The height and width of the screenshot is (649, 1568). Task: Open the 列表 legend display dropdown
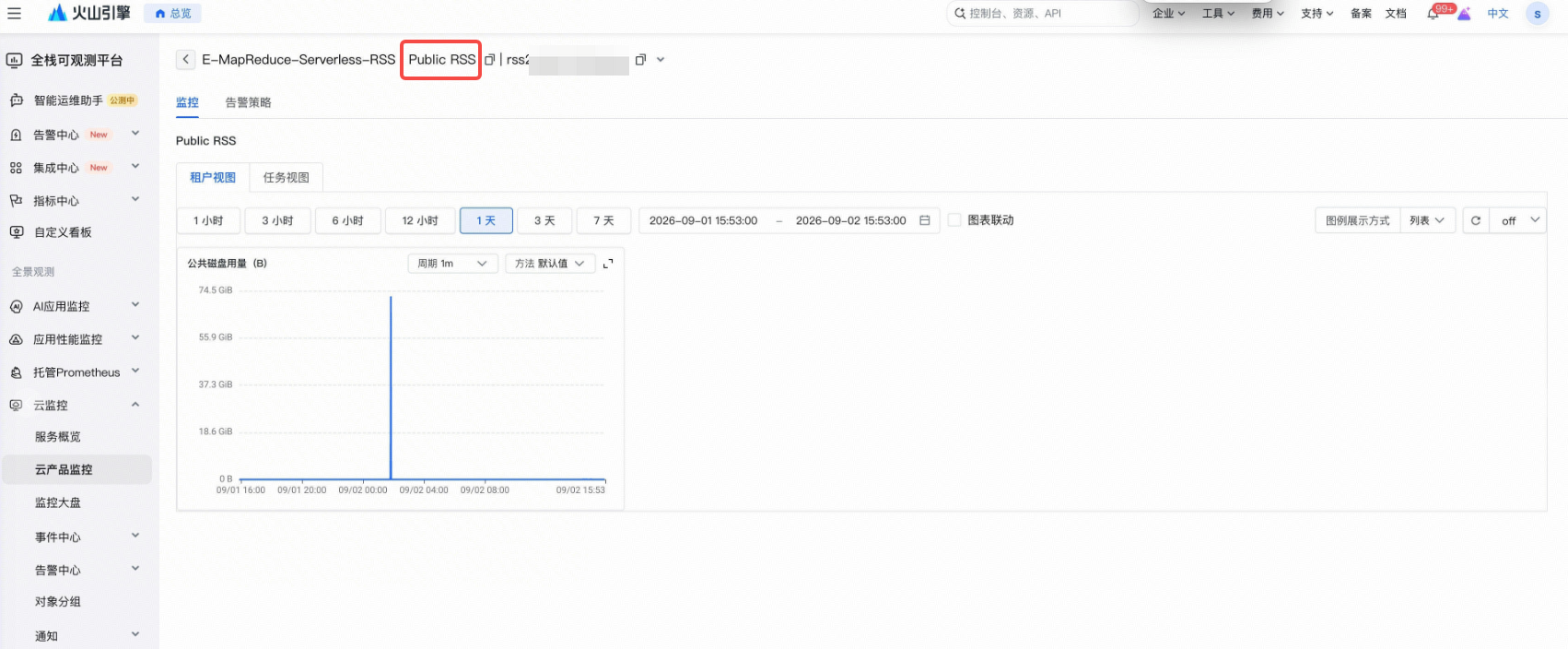pos(1427,220)
